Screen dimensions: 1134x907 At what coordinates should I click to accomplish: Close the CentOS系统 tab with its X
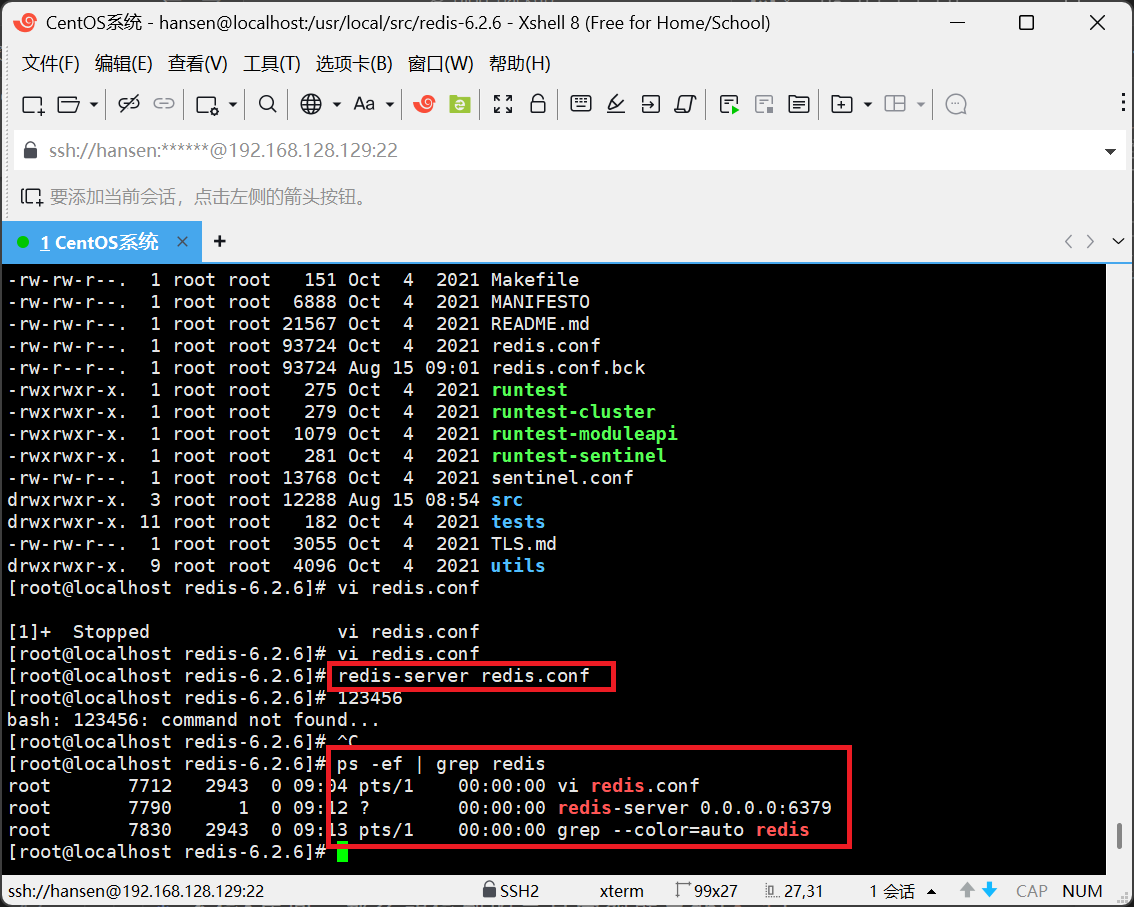click(182, 242)
